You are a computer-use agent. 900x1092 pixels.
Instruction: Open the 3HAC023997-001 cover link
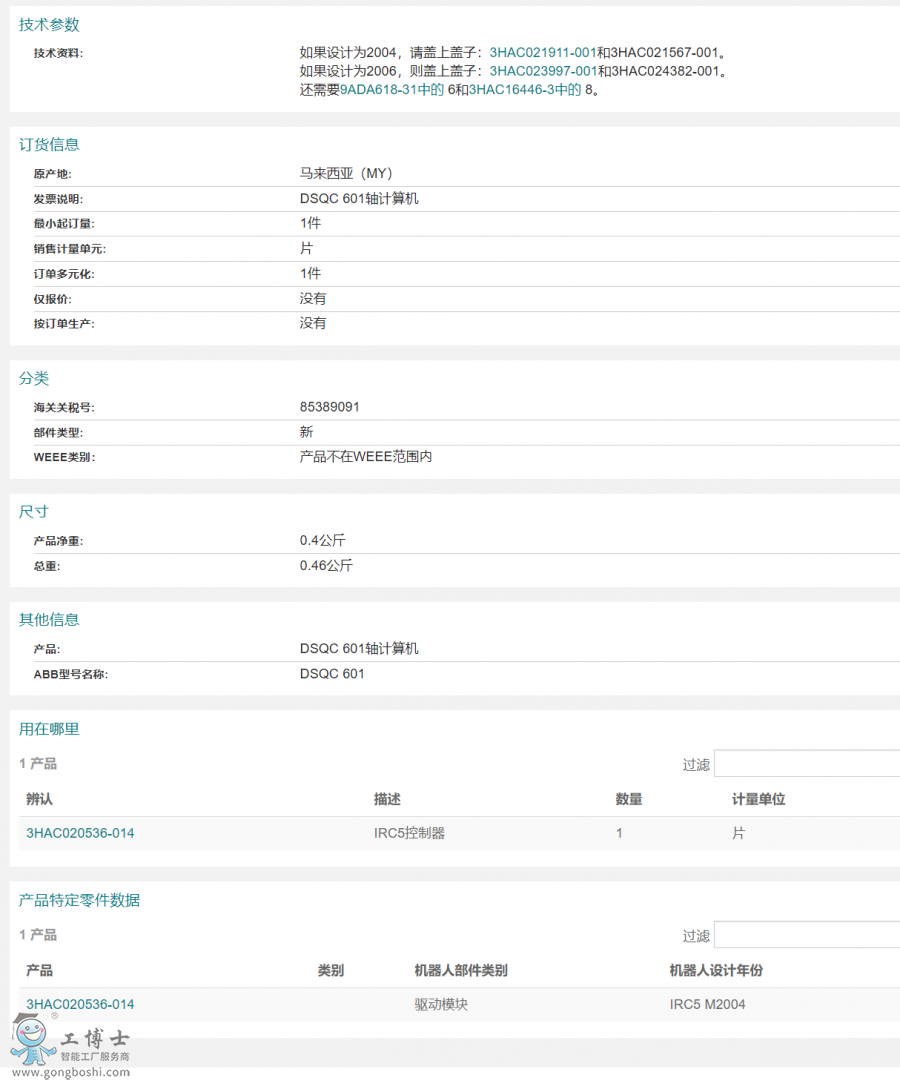point(543,71)
